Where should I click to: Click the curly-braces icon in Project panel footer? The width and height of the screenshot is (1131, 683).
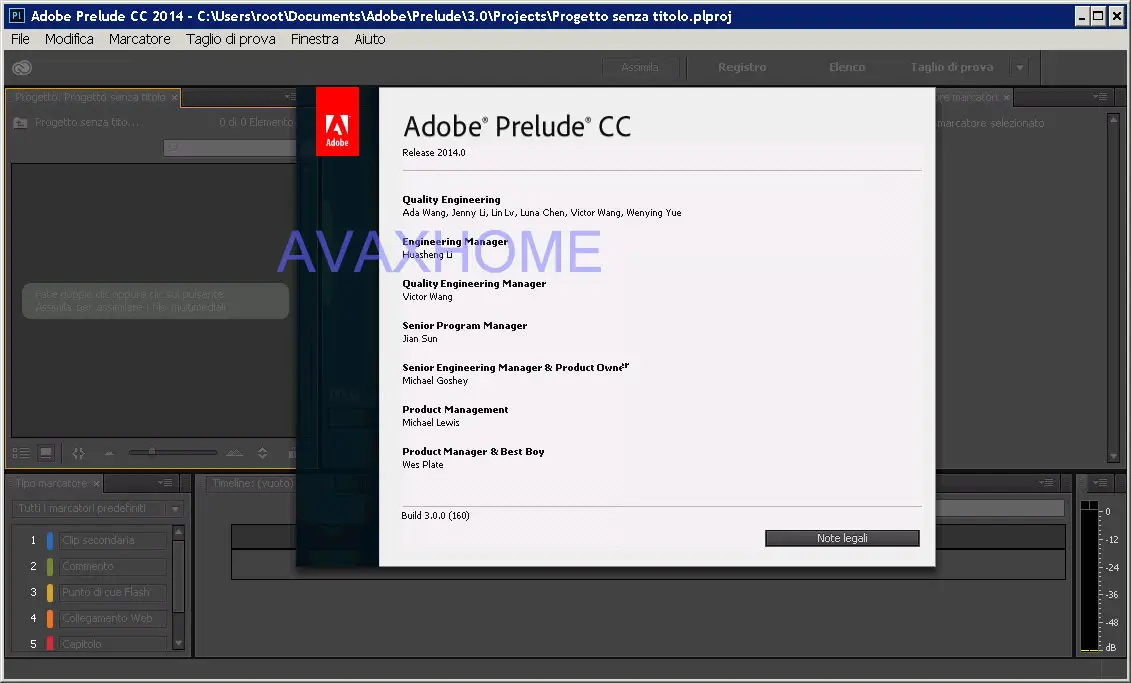[x=78, y=453]
